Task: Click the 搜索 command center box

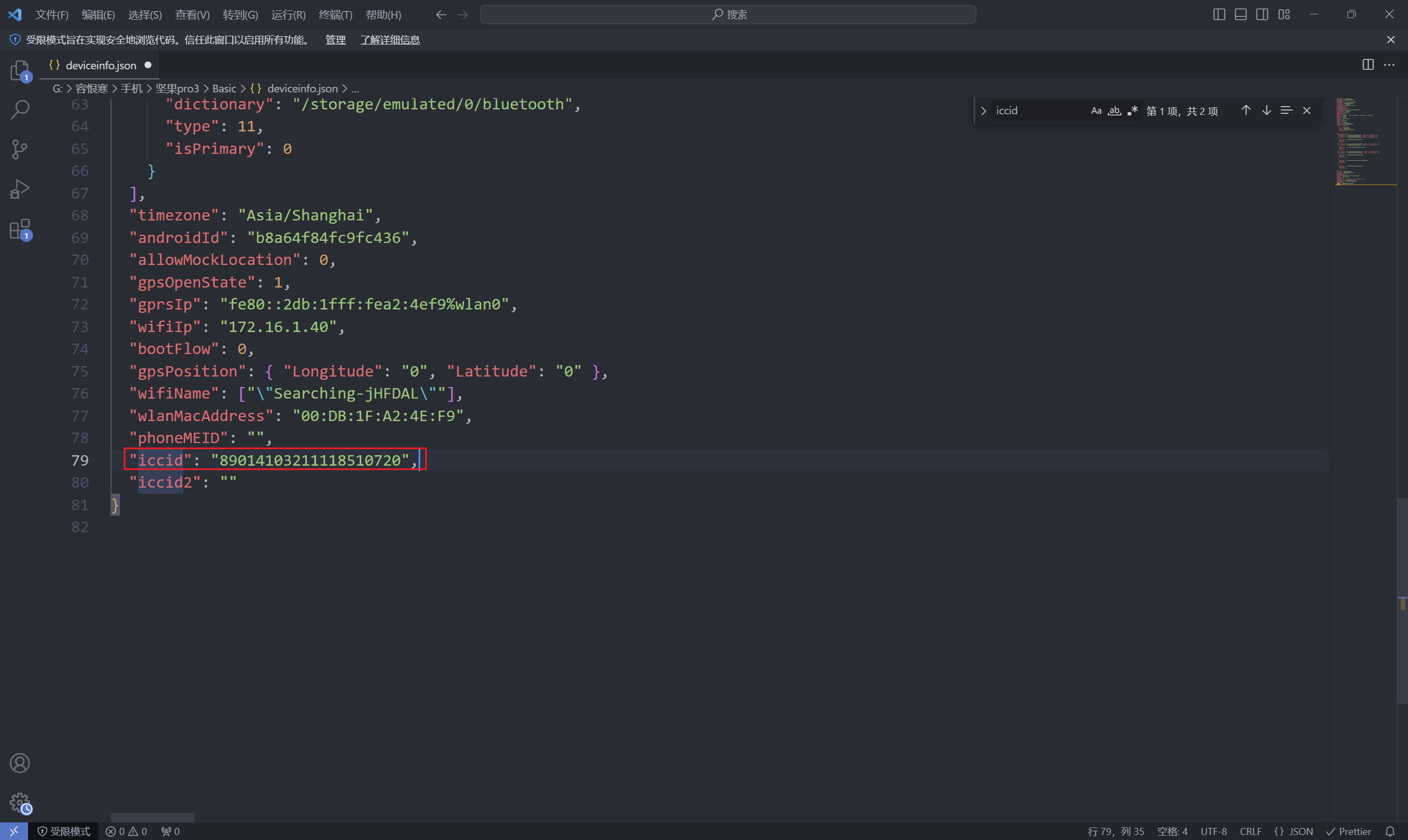Action: [728, 15]
